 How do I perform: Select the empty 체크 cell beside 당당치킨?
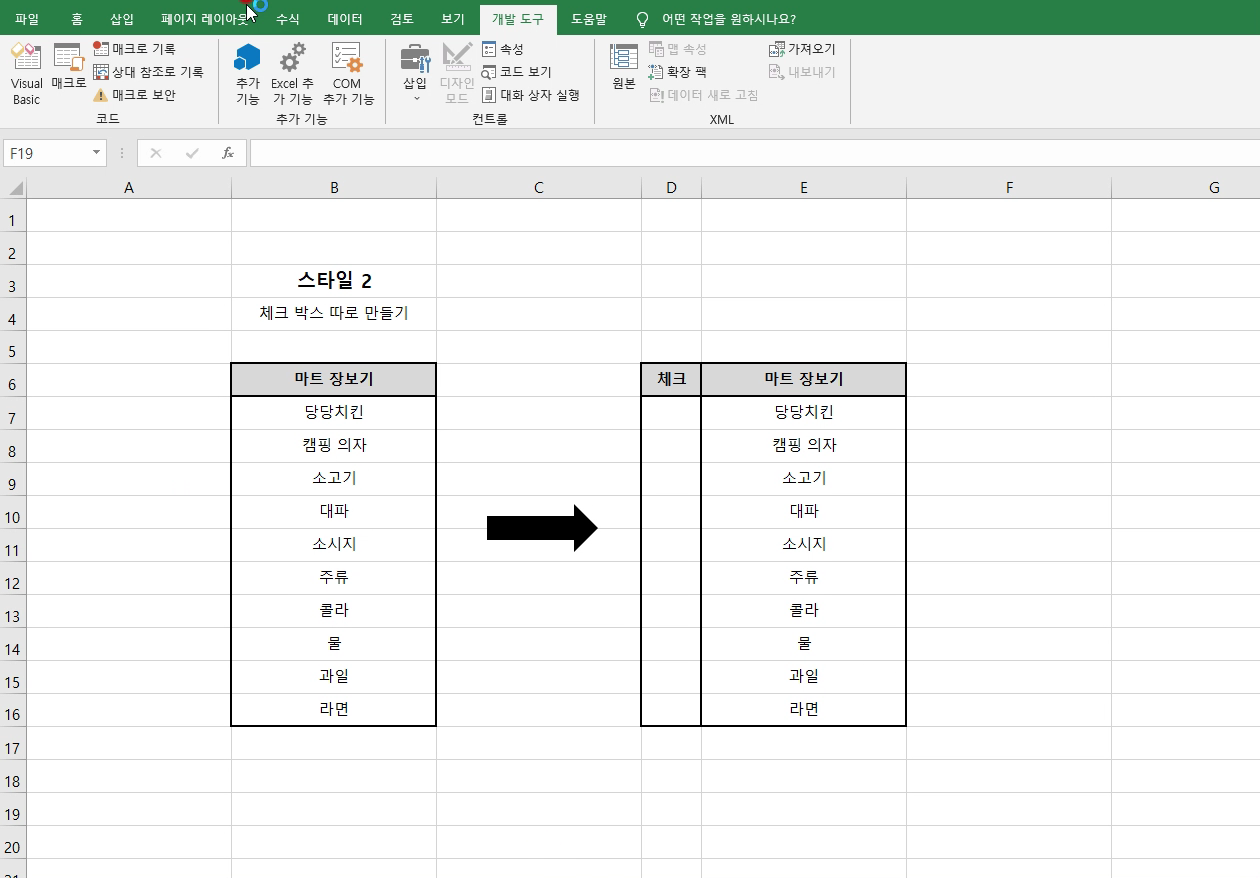coord(671,412)
